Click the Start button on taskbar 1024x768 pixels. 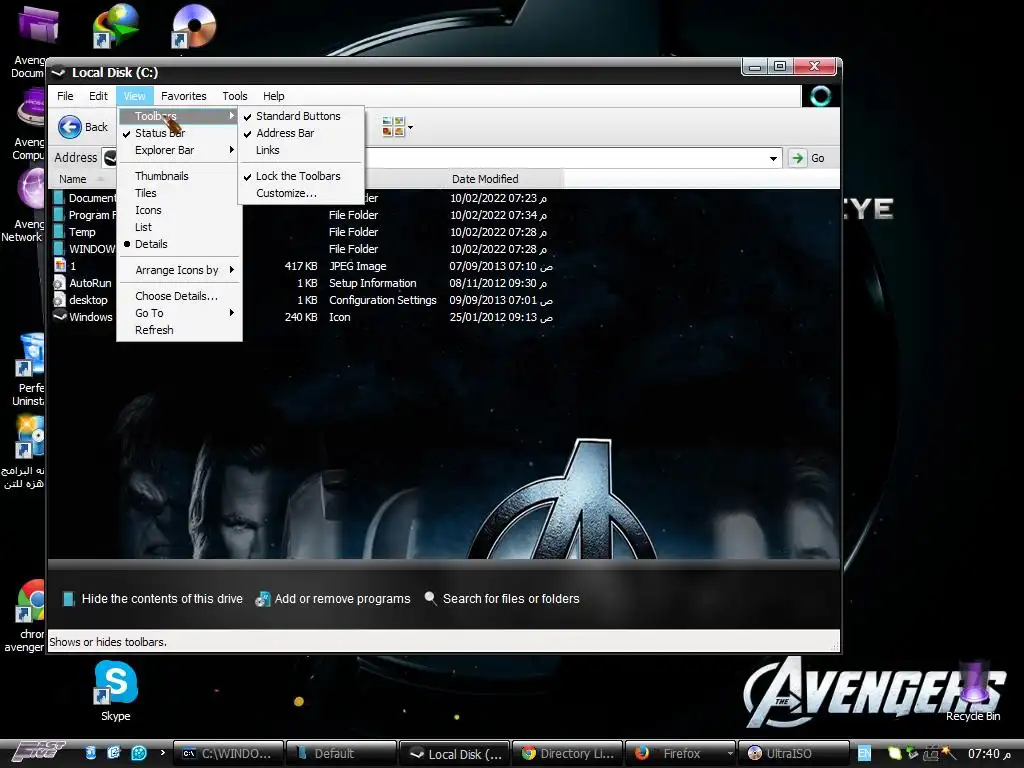click(39, 753)
